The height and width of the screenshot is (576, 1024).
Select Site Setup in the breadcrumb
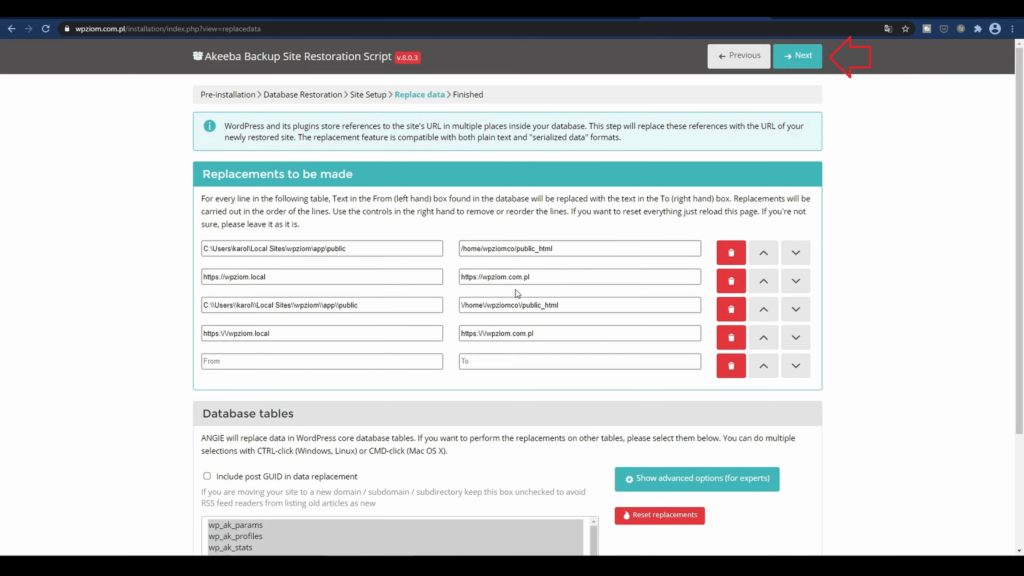368,95
